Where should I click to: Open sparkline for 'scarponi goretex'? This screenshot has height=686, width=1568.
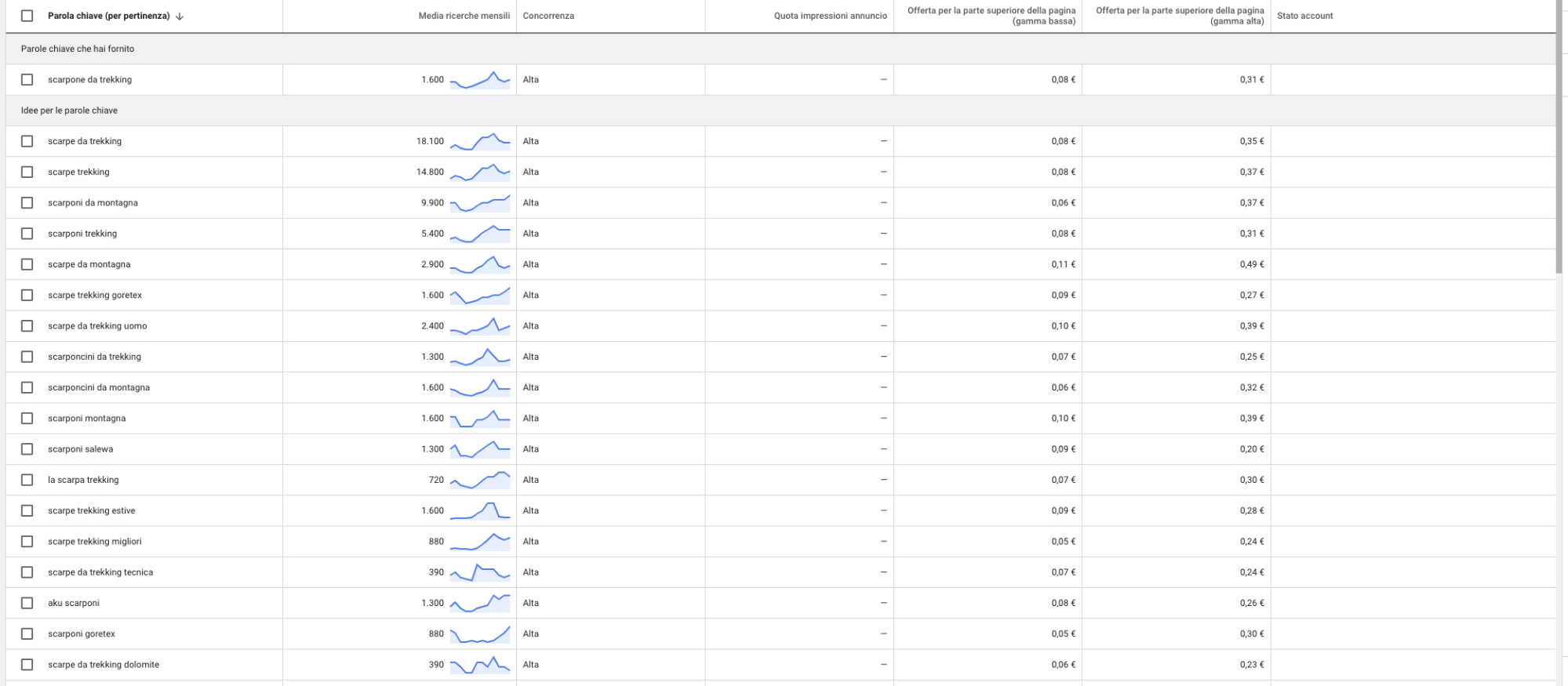point(480,633)
